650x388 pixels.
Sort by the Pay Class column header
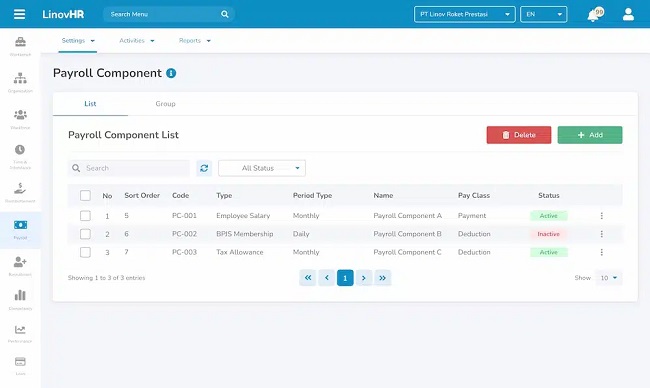(x=473, y=195)
